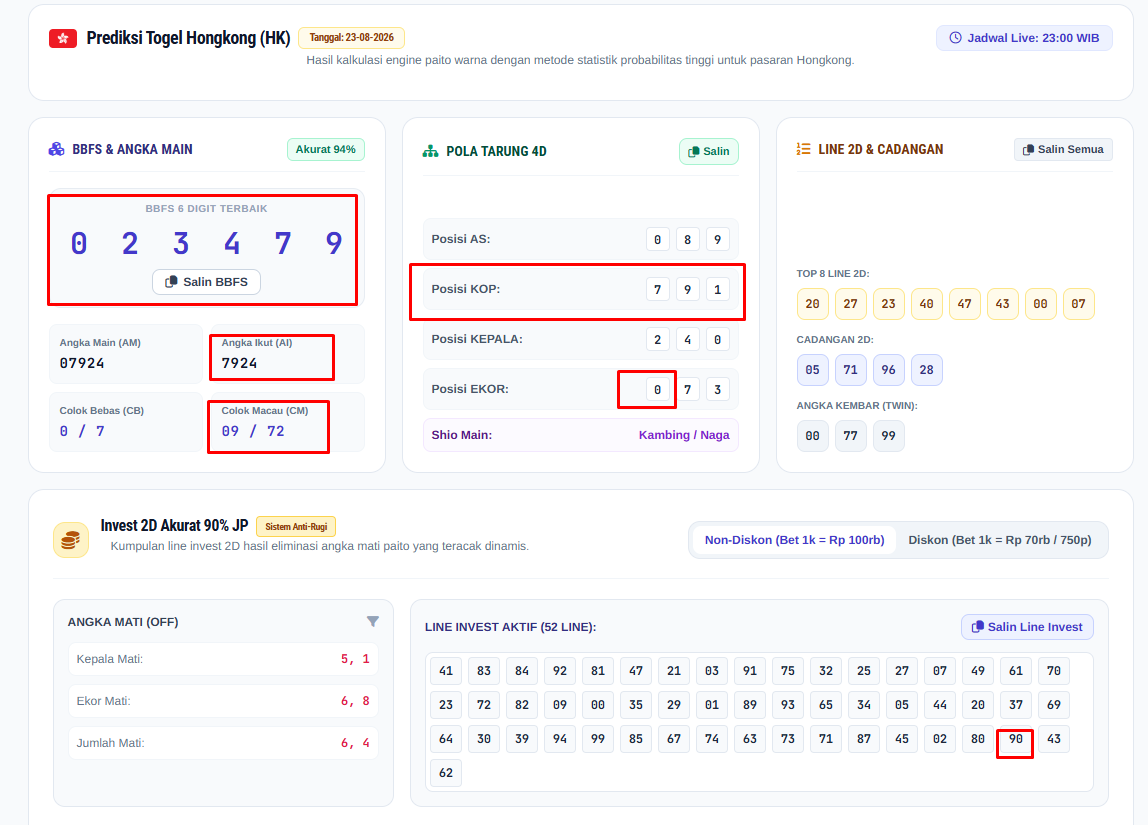Click line invest number 90
Screen dimensions: 1148x825
coord(1015,739)
